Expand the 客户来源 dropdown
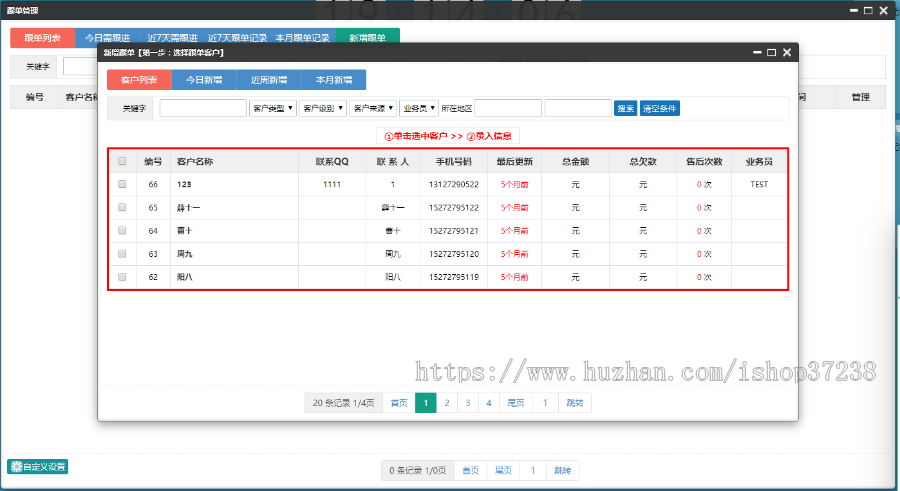Image resolution: width=900 pixels, height=491 pixels. (373, 108)
